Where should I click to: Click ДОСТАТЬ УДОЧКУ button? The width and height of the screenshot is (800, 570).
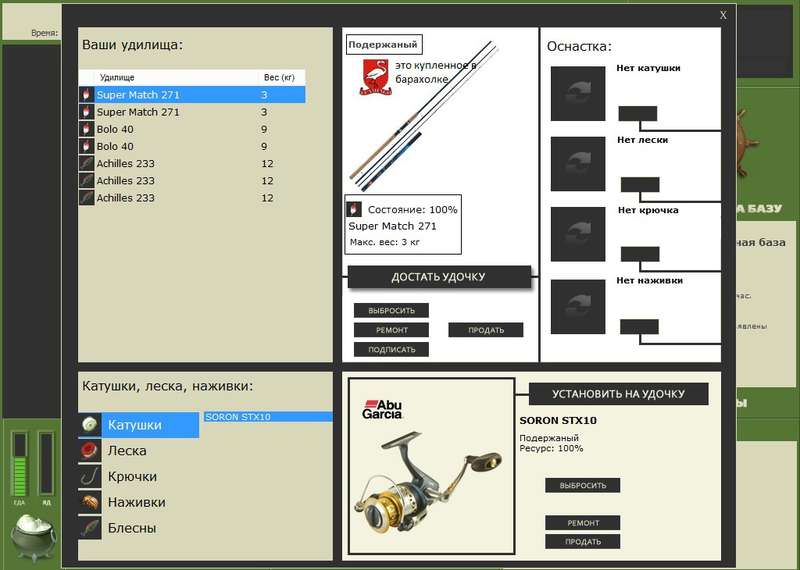pos(439,277)
